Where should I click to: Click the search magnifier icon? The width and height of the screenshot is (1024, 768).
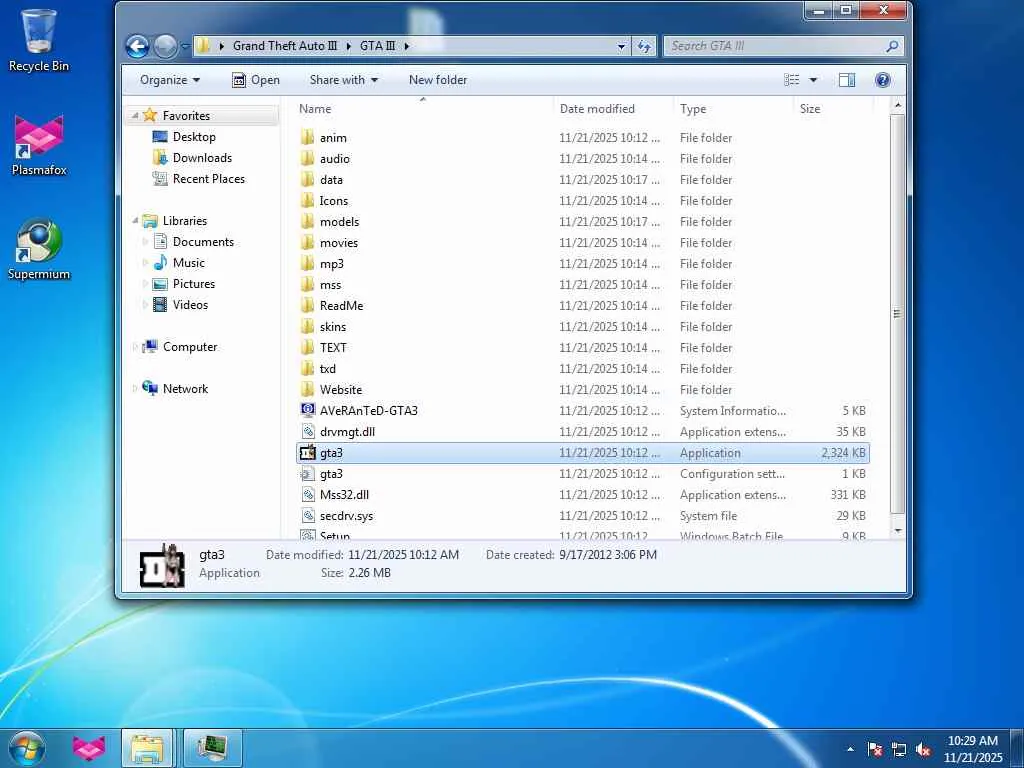(x=892, y=46)
